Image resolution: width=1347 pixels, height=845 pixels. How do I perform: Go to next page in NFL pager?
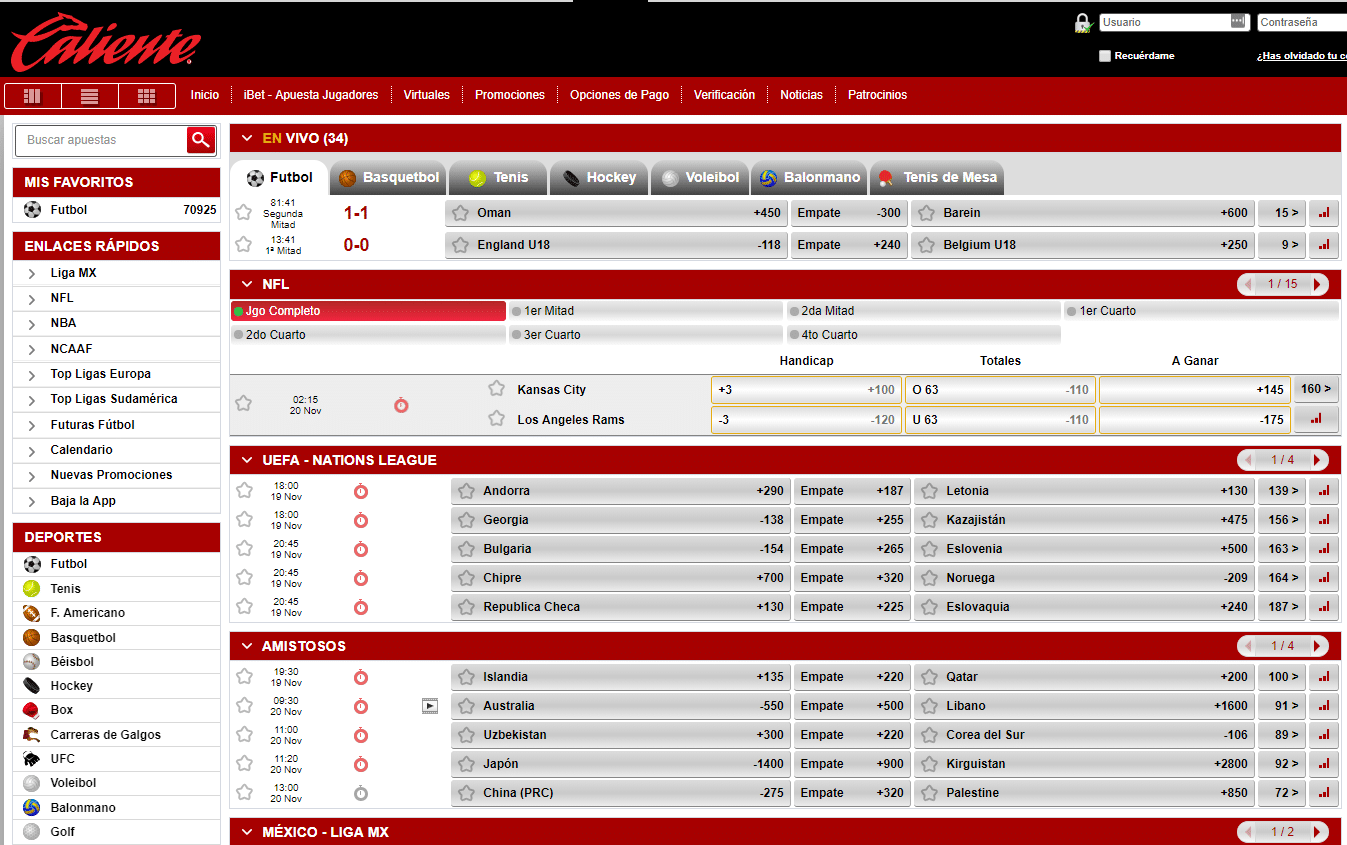[x=1317, y=285]
